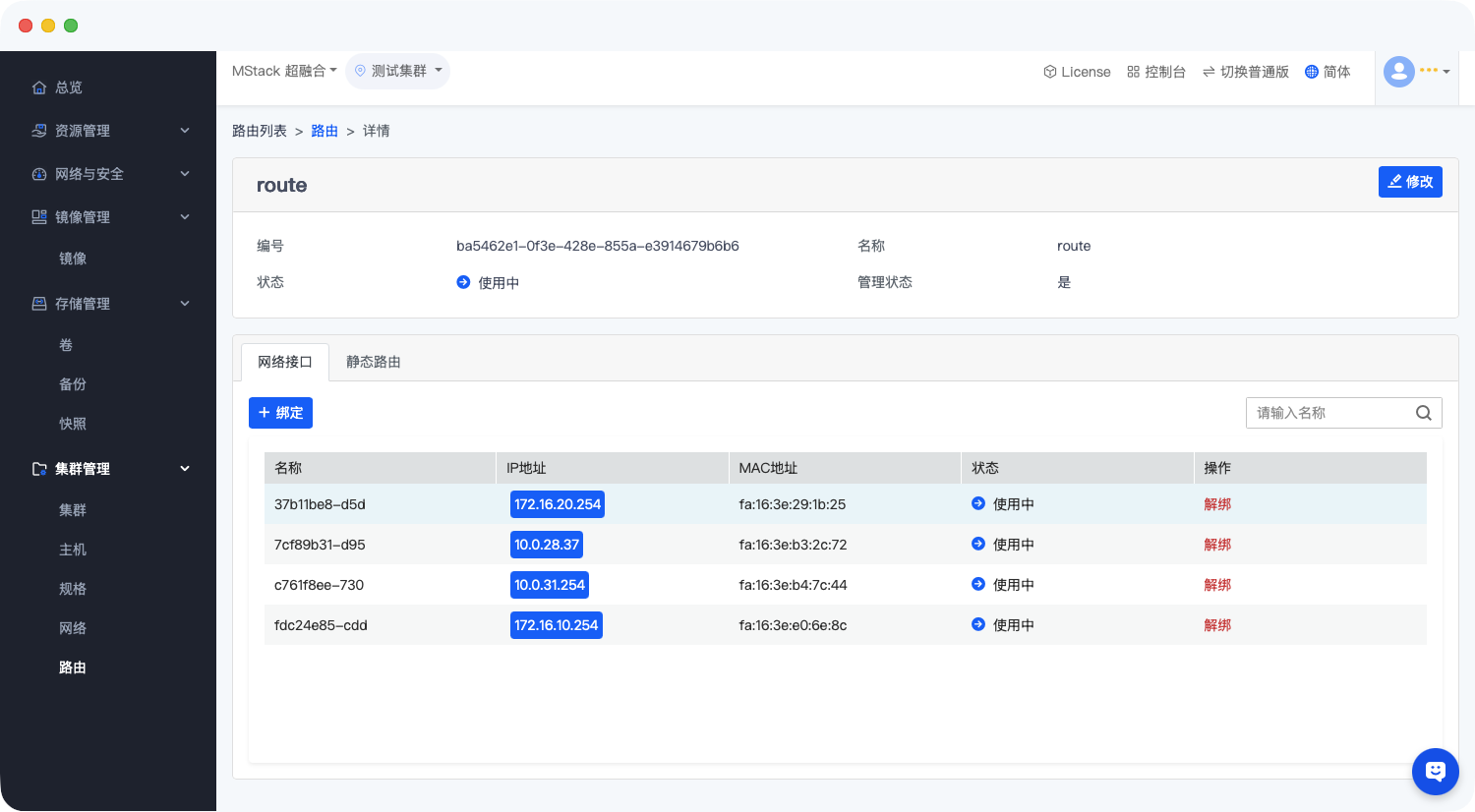Unbind interface 7cf89b31-d95 via 解绑
1475x812 pixels.
tap(1217, 545)
